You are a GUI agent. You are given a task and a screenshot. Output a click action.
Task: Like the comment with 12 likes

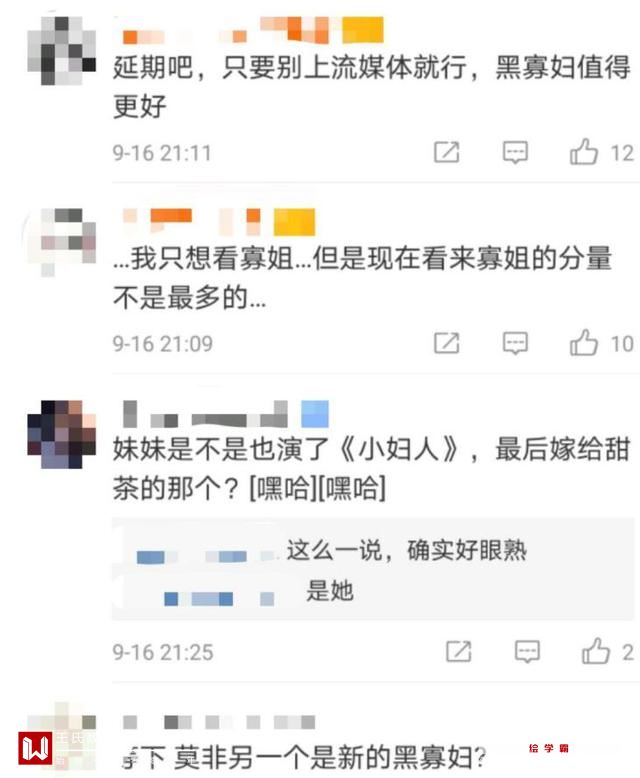point(583,151)
